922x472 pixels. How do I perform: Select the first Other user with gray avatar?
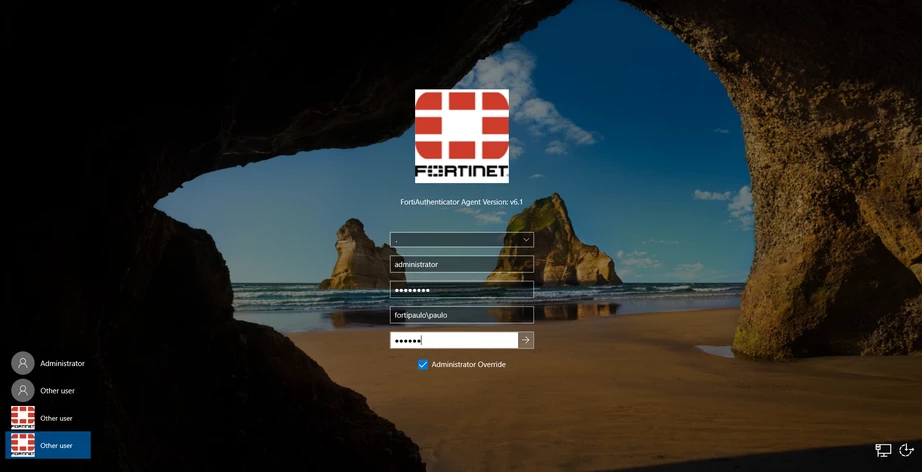pos(48,390)
